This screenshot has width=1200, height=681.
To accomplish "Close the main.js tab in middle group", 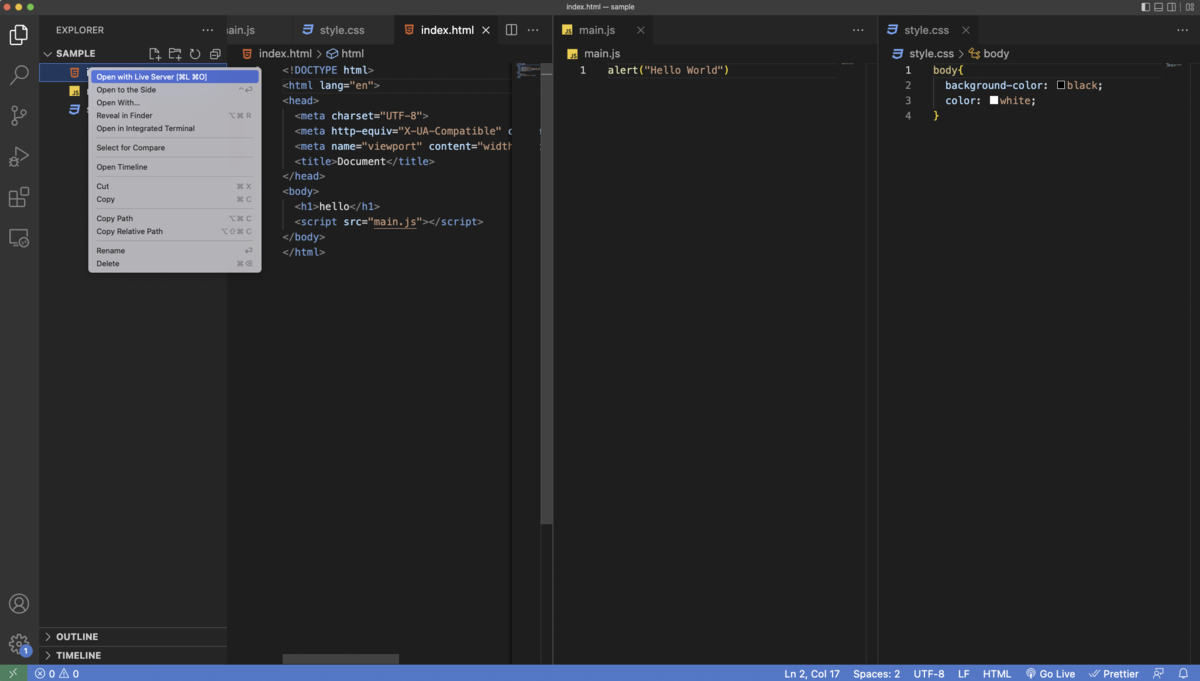I will click(x=641, y=30).
